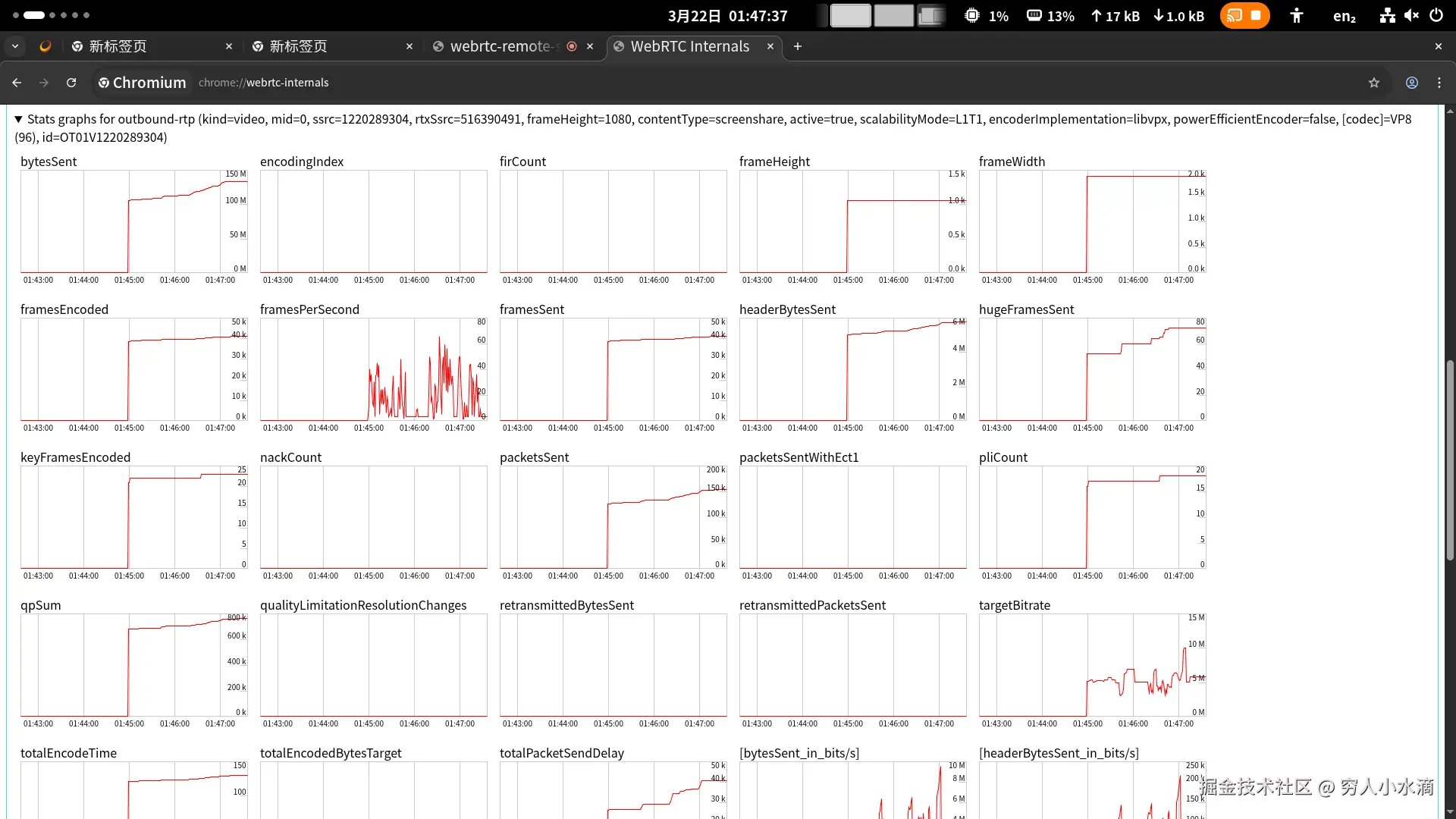
Task: Open a new tab with plus button
Action: 797,46
